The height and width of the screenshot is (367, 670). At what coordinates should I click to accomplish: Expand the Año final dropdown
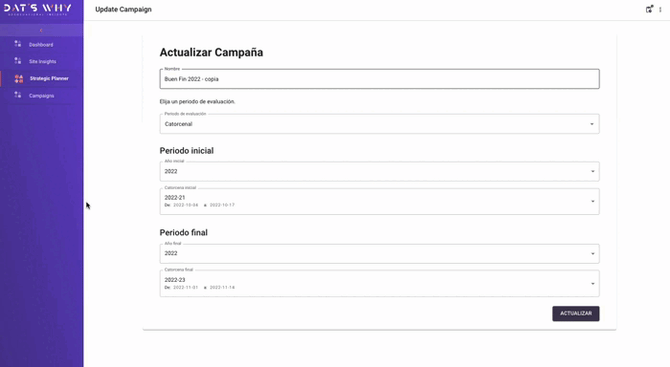[379, 253]
